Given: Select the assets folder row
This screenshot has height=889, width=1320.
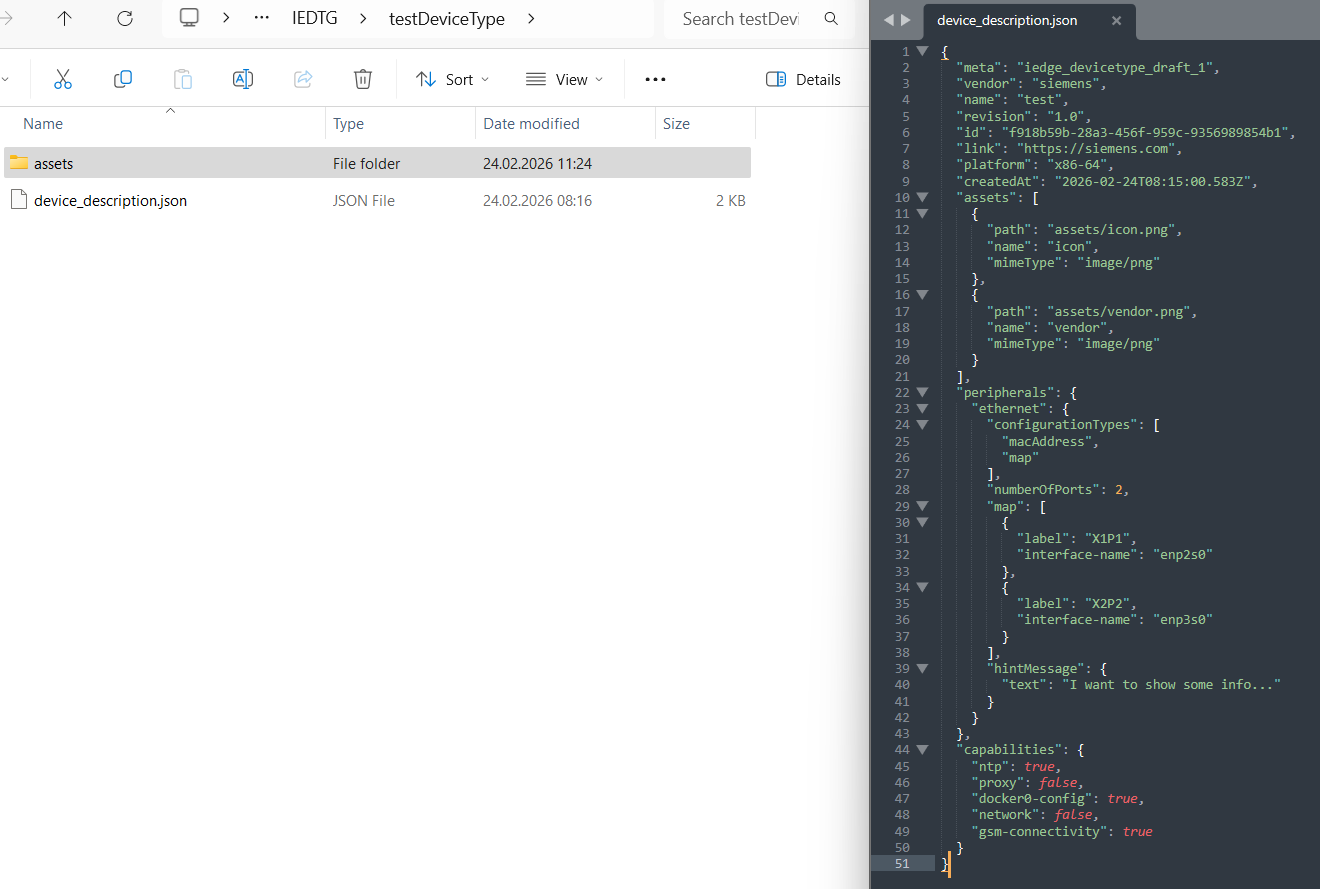Looking at the screenshot, I should click(x=377, y=163).
